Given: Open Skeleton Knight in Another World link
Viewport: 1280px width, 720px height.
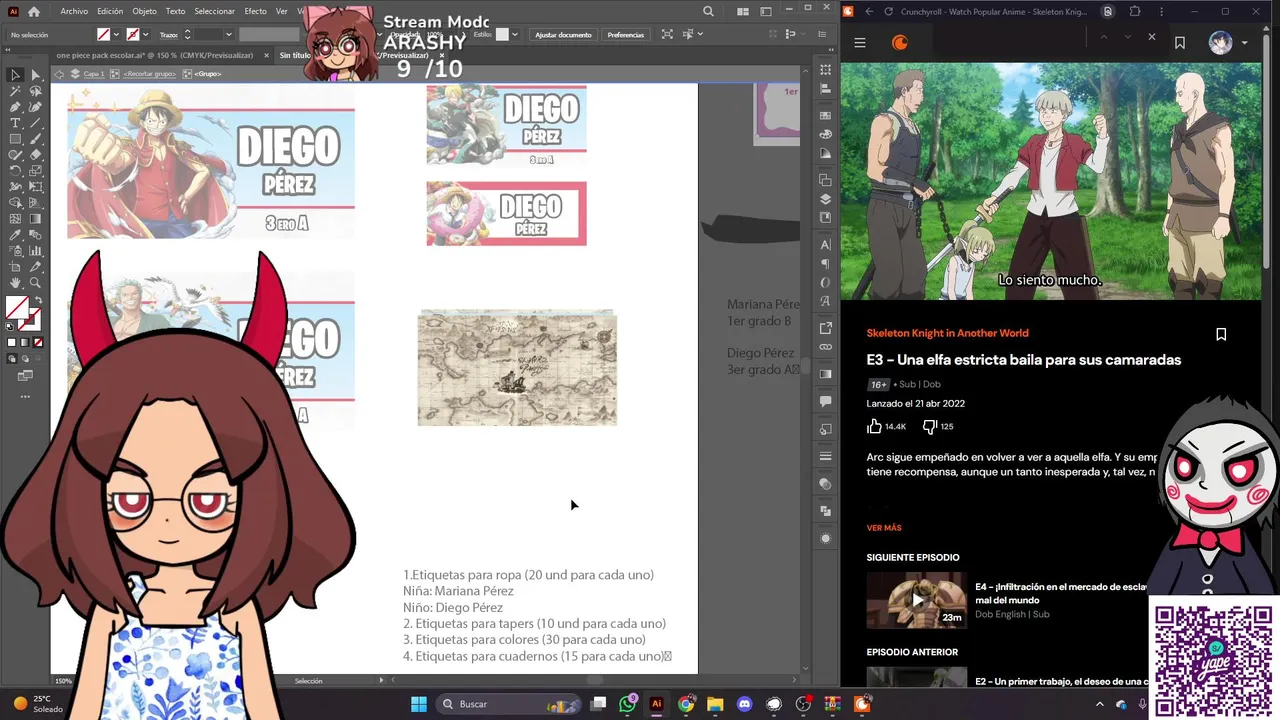Looking at the screenshot, I should (x=947, y=333).
